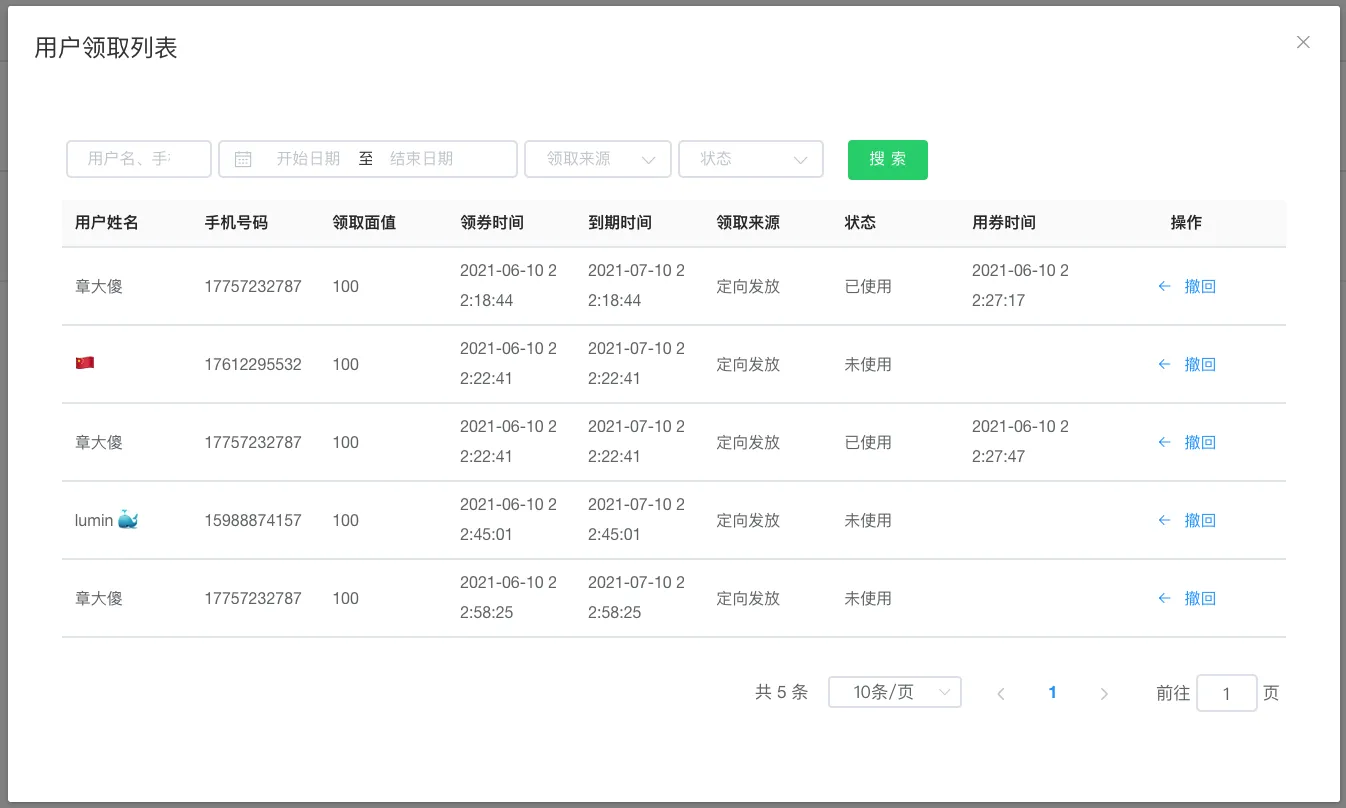Screen dimensions: 1346x808
Task: Go to the next page arrow
Action: (x=1104, y=693)
